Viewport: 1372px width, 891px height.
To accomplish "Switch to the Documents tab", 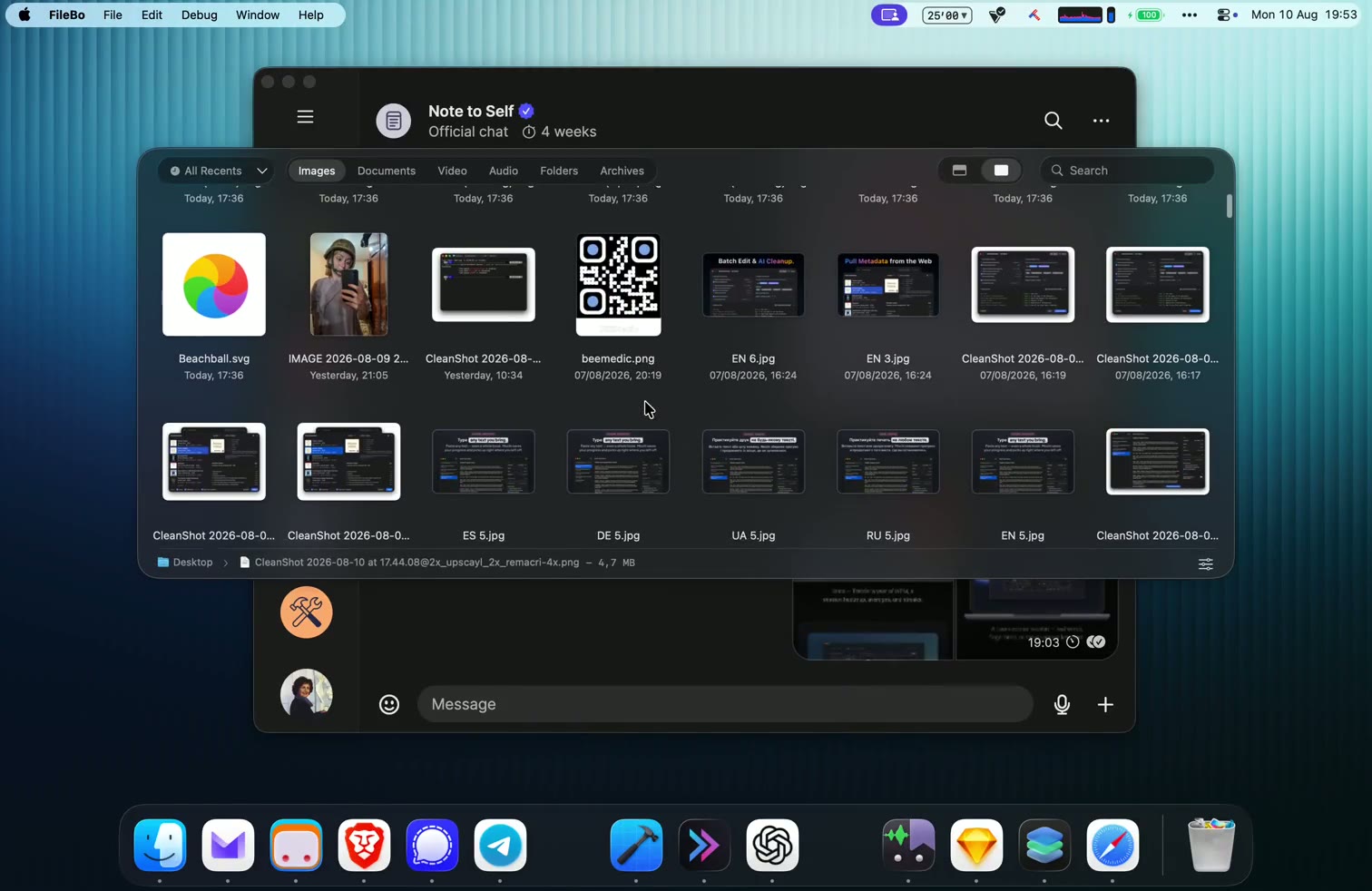I will [x=386, y=171].
